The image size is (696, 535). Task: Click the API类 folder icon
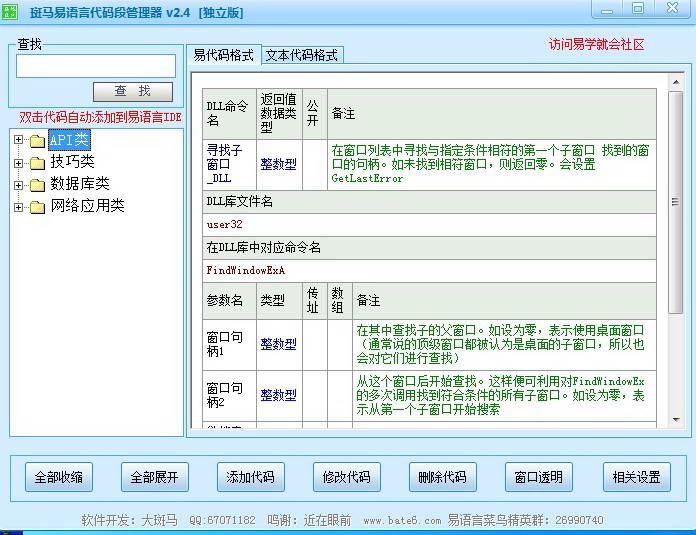[x=37, y=141]
